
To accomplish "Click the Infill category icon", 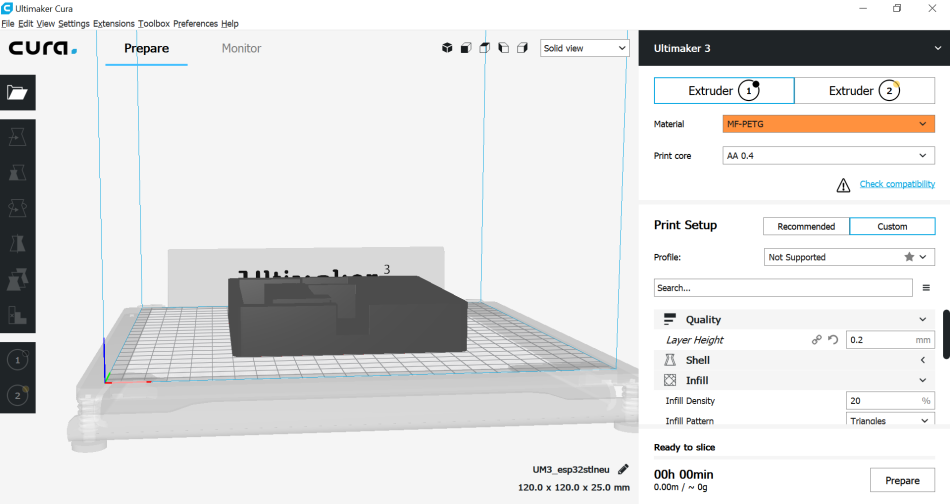I will point(669,380).
